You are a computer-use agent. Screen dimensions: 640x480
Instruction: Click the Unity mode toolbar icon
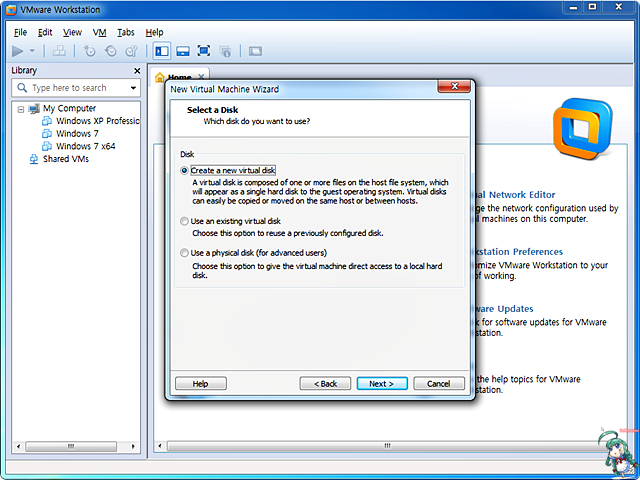point(225,51)
